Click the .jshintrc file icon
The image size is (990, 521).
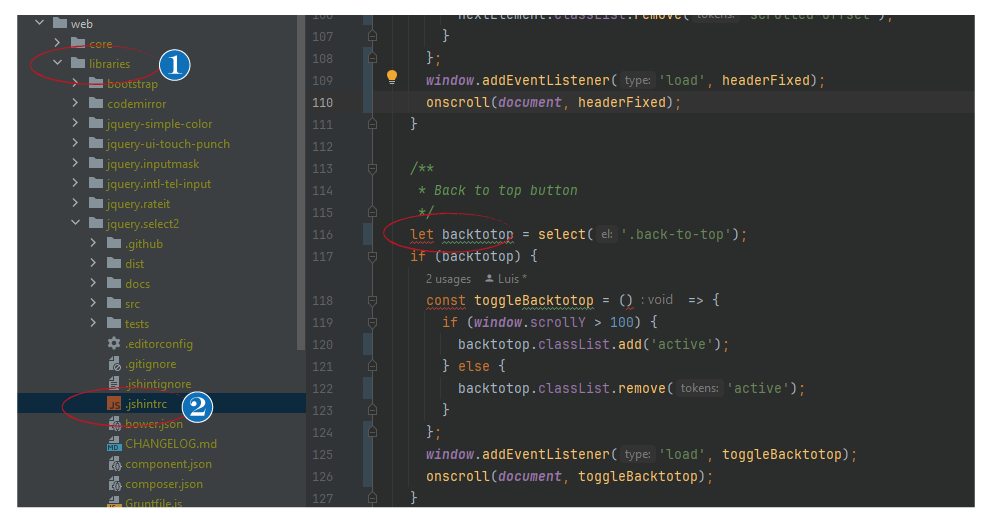coord(114,404)
